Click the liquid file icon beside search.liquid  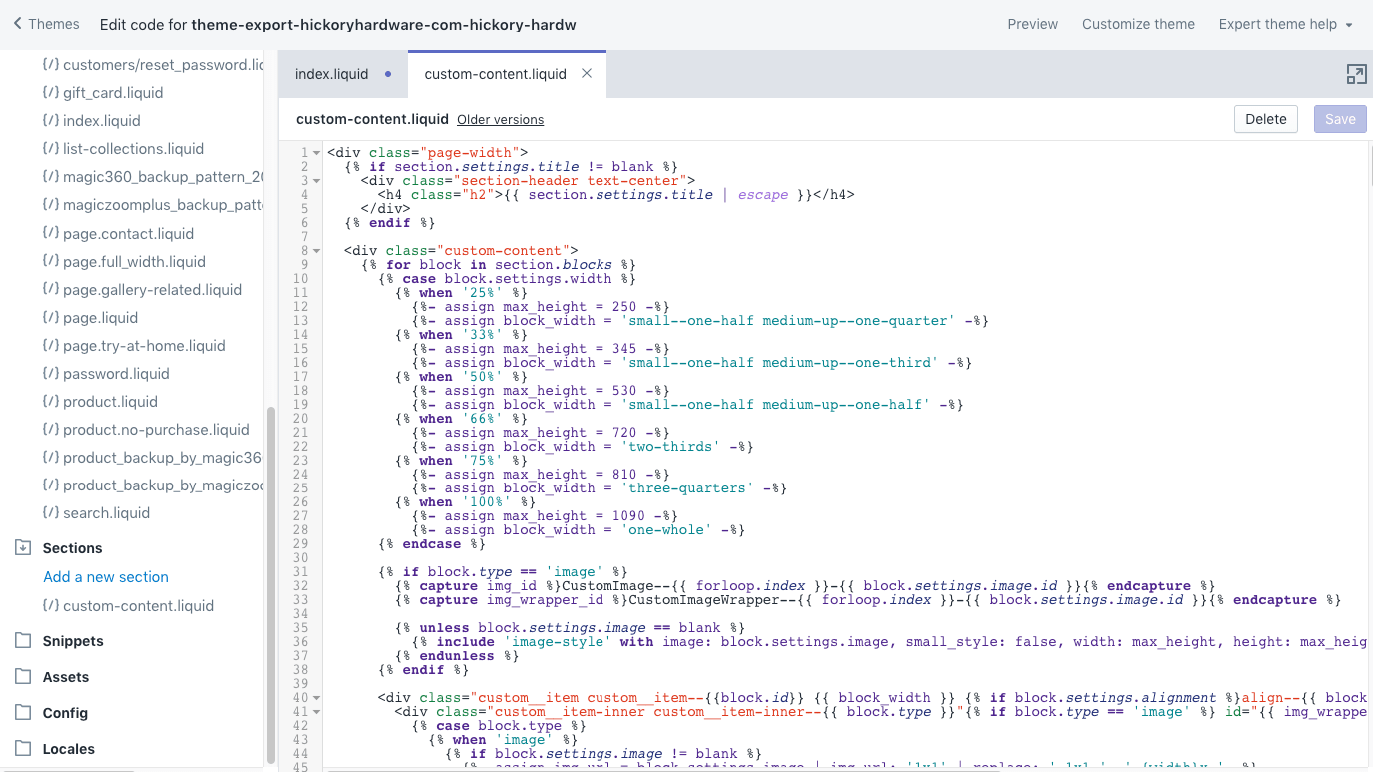(x=50, y=512)
